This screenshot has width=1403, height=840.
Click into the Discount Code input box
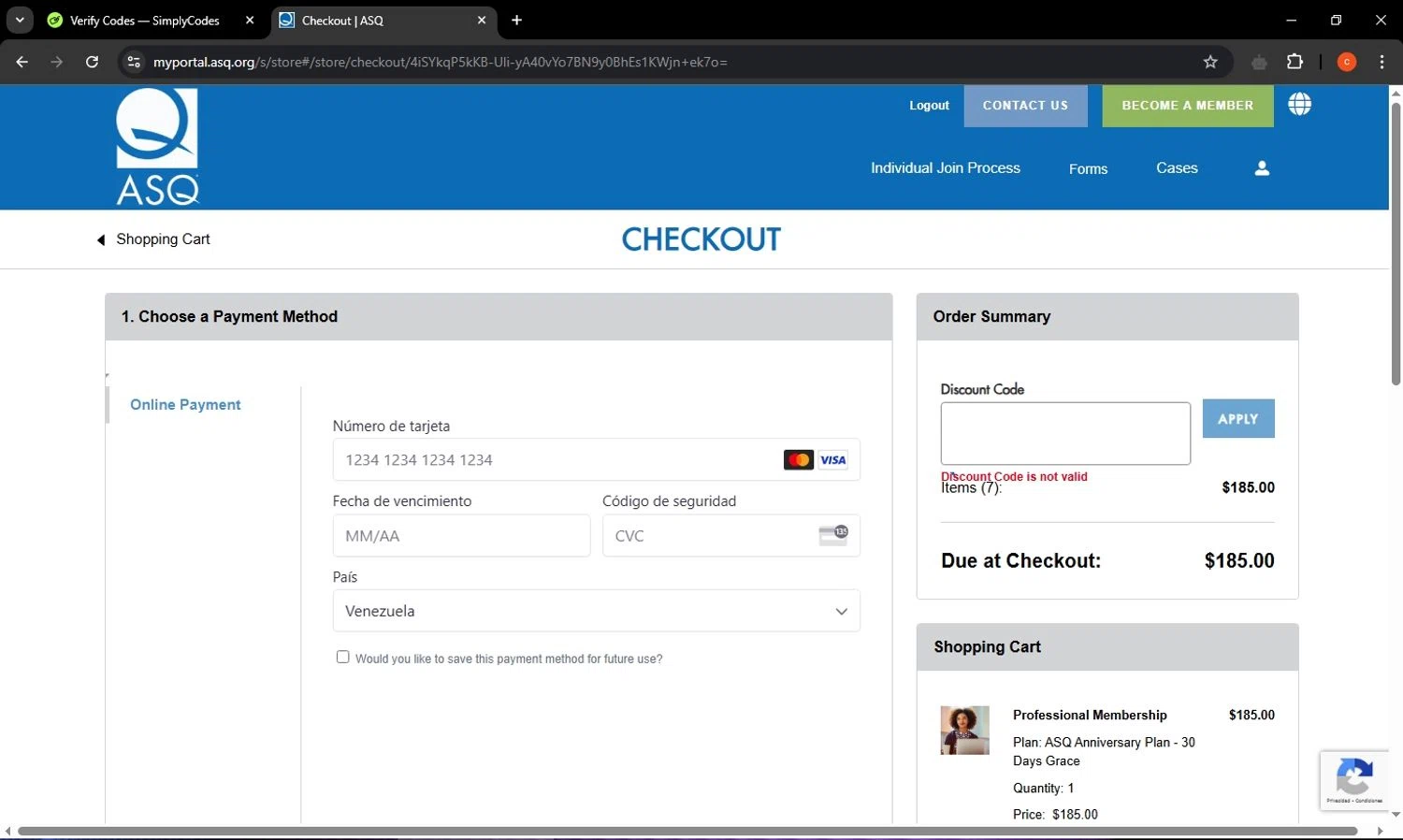(1065, 433)
